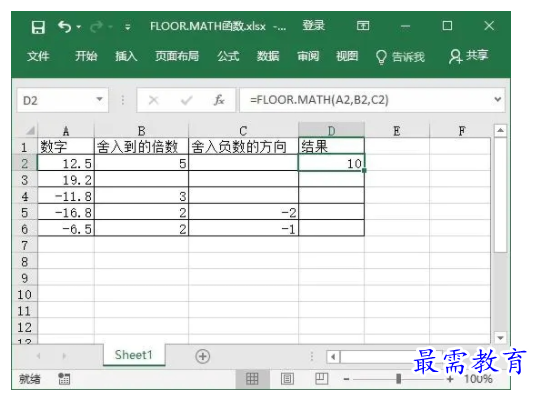Click the zoom slider handle
Image resolution: width=535 pixels, height=393 pixels.
[x=398, y=379]
